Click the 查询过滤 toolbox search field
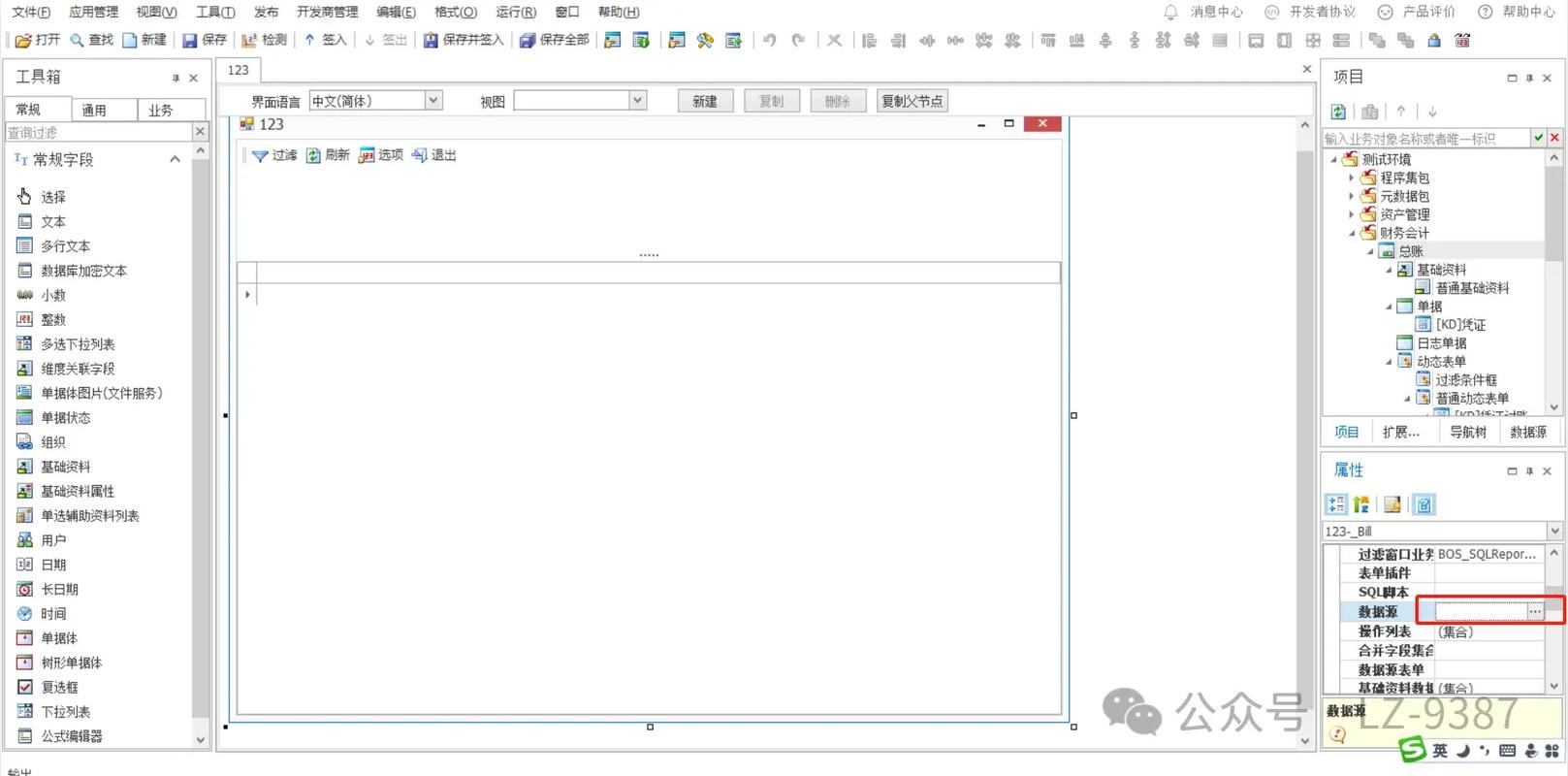Viewport: 1568px width, 776px height. (x=98, y=132)
